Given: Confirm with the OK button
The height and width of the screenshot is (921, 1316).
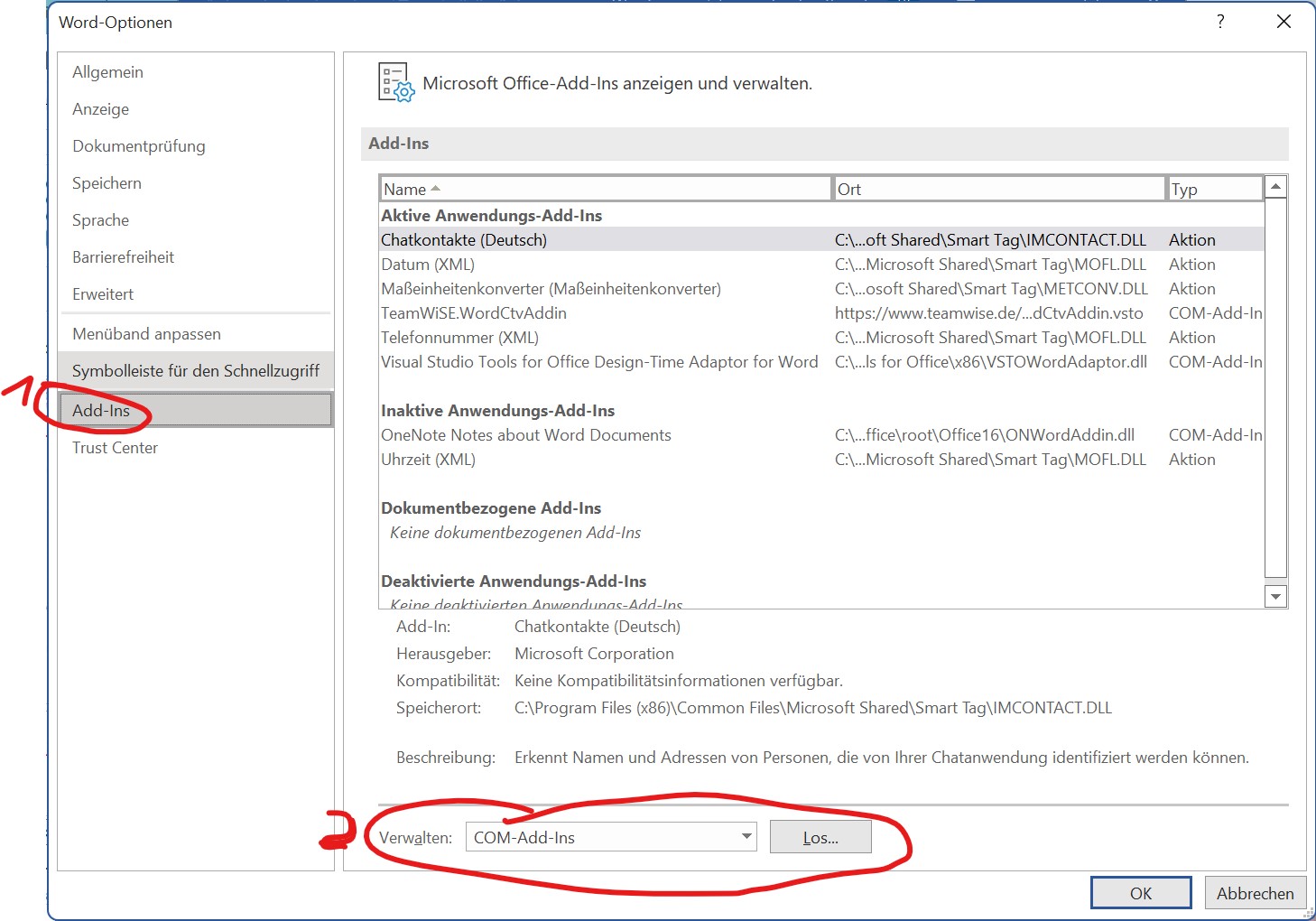Looking at the screenshot, I should point(1140,893).
